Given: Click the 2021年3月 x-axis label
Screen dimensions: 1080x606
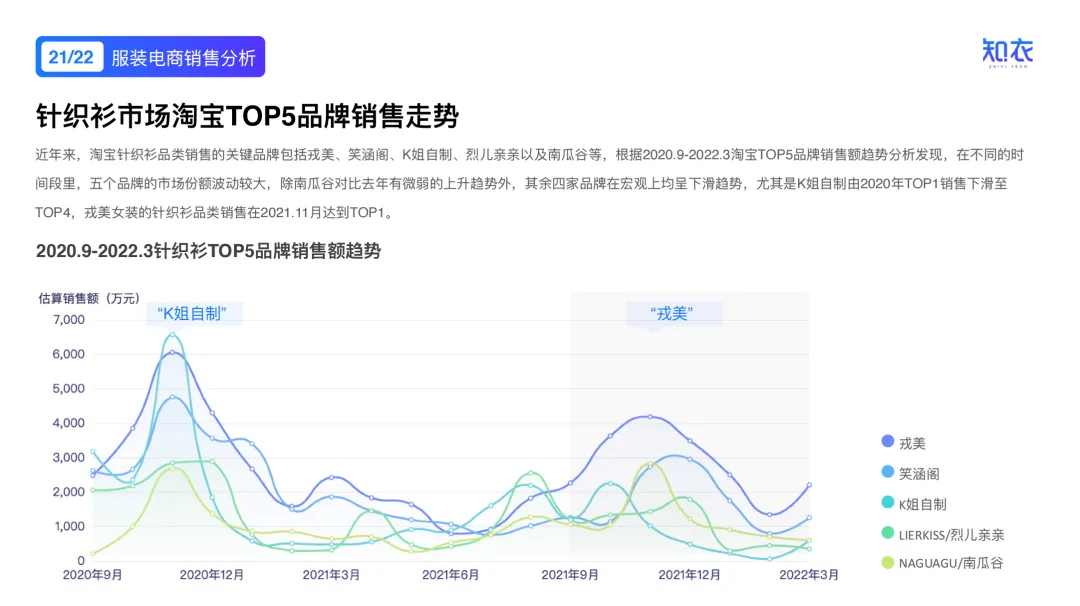Looking at the screenshot, I should point(331,575).
